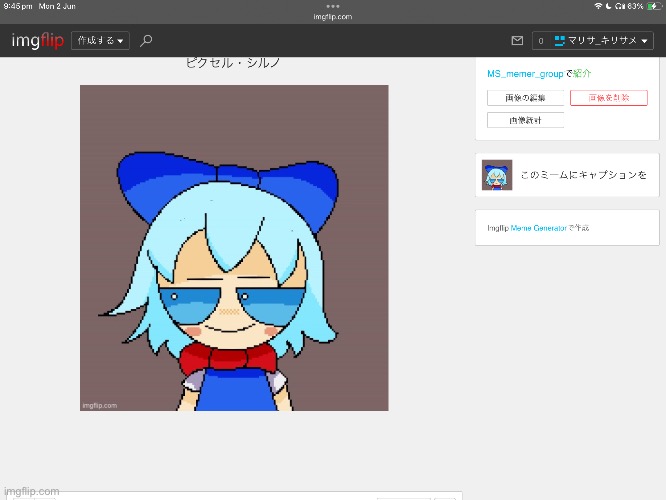Click the pixel Cirno main image

234,248
